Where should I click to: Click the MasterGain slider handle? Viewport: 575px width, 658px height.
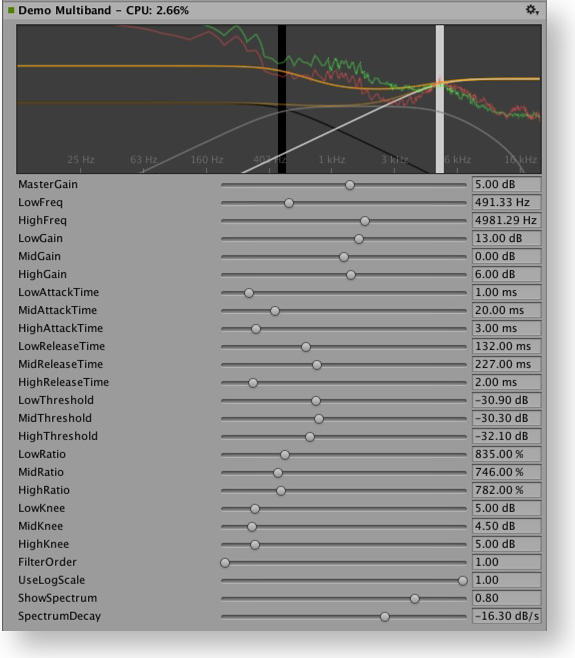click(x=350, y=185)
